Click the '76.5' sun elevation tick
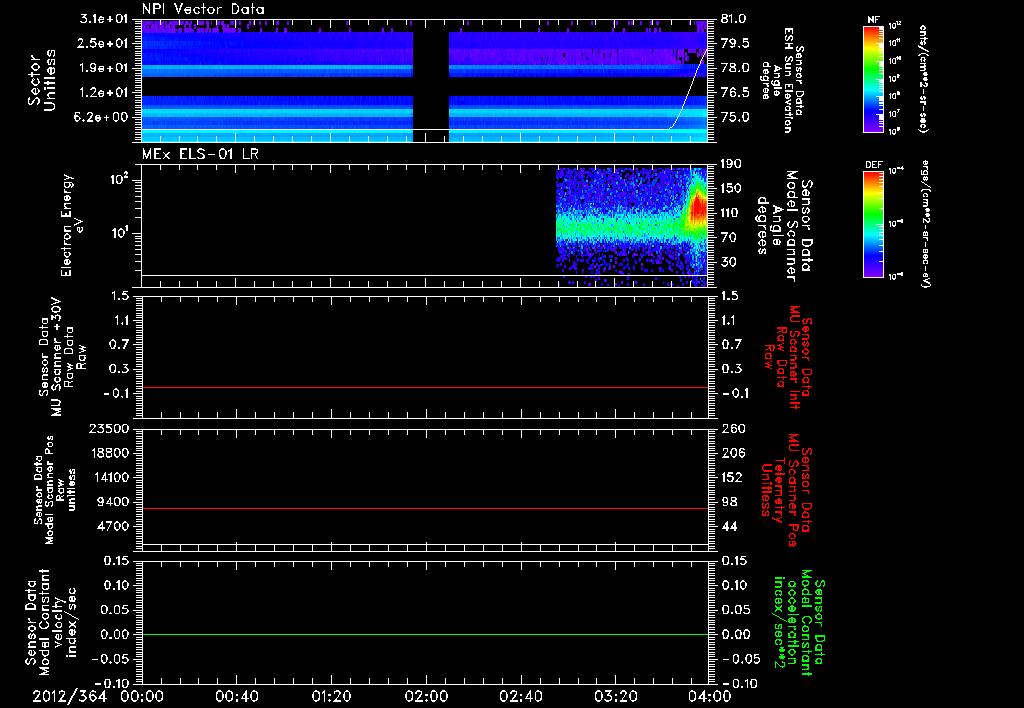This screenshot has height=708, width=1024. pyautogui.click(x=735, y=93)
